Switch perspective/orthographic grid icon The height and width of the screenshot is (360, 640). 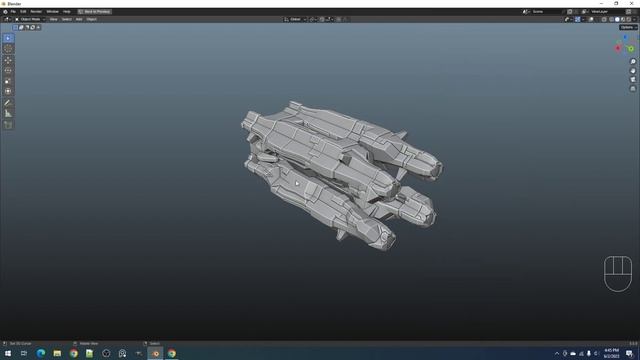tap(633, 89)
